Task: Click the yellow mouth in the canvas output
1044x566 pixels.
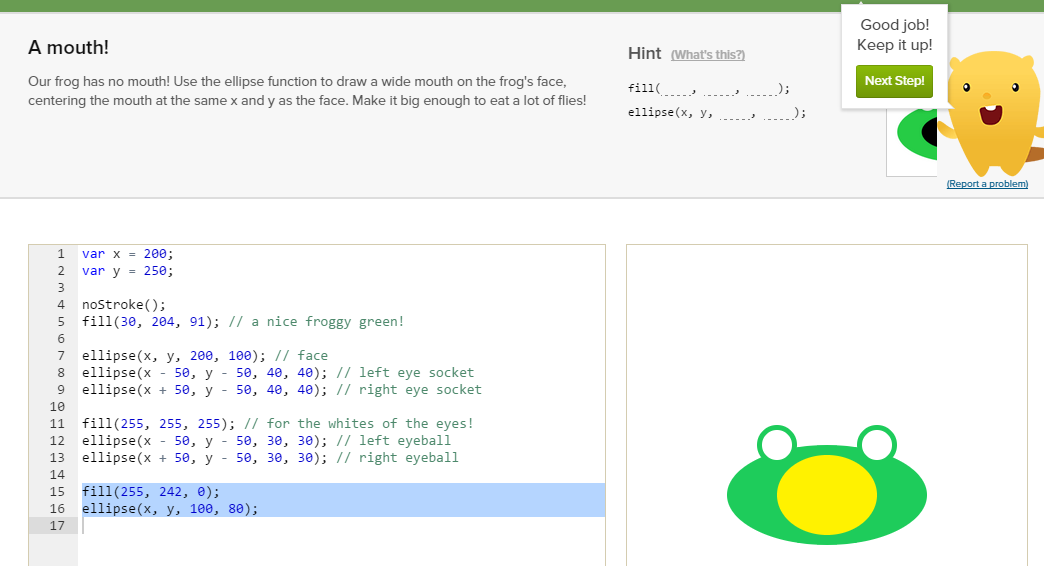Action: coord(827,495)
